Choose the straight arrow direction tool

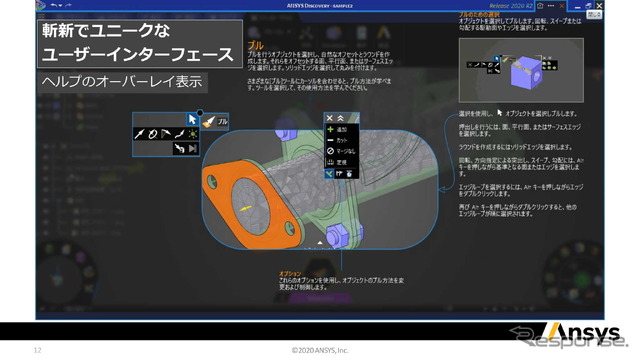140,134
